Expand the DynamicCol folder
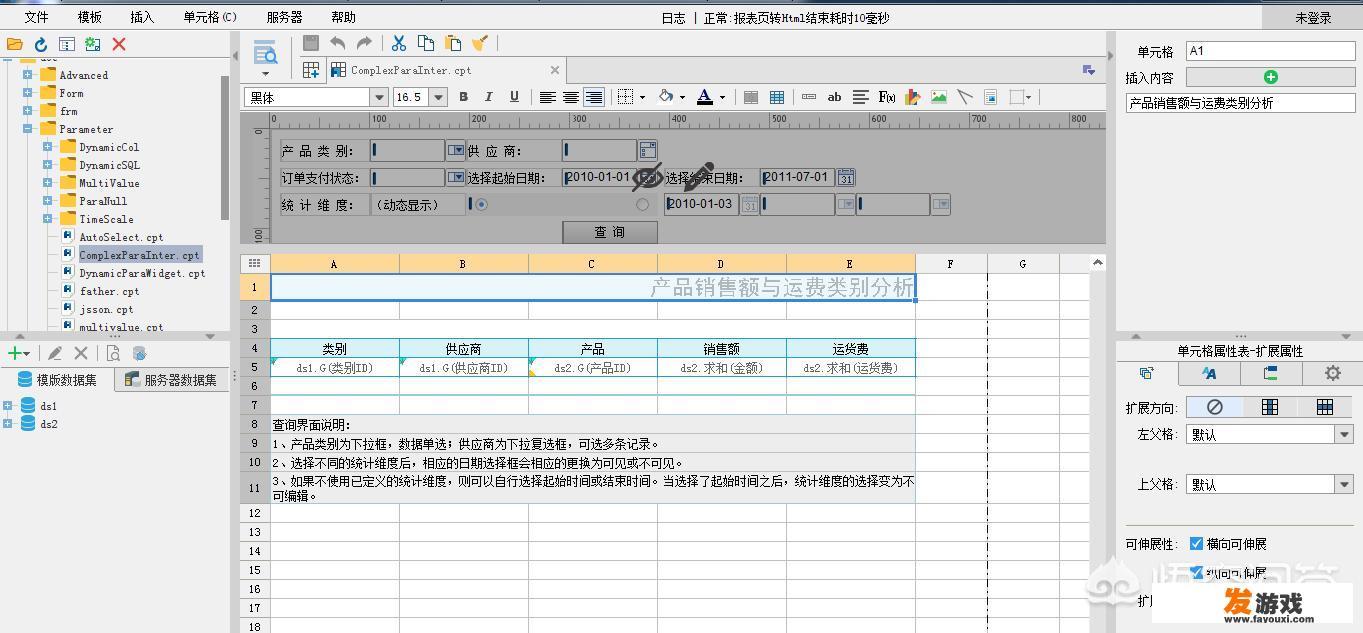 pos(47,147)
